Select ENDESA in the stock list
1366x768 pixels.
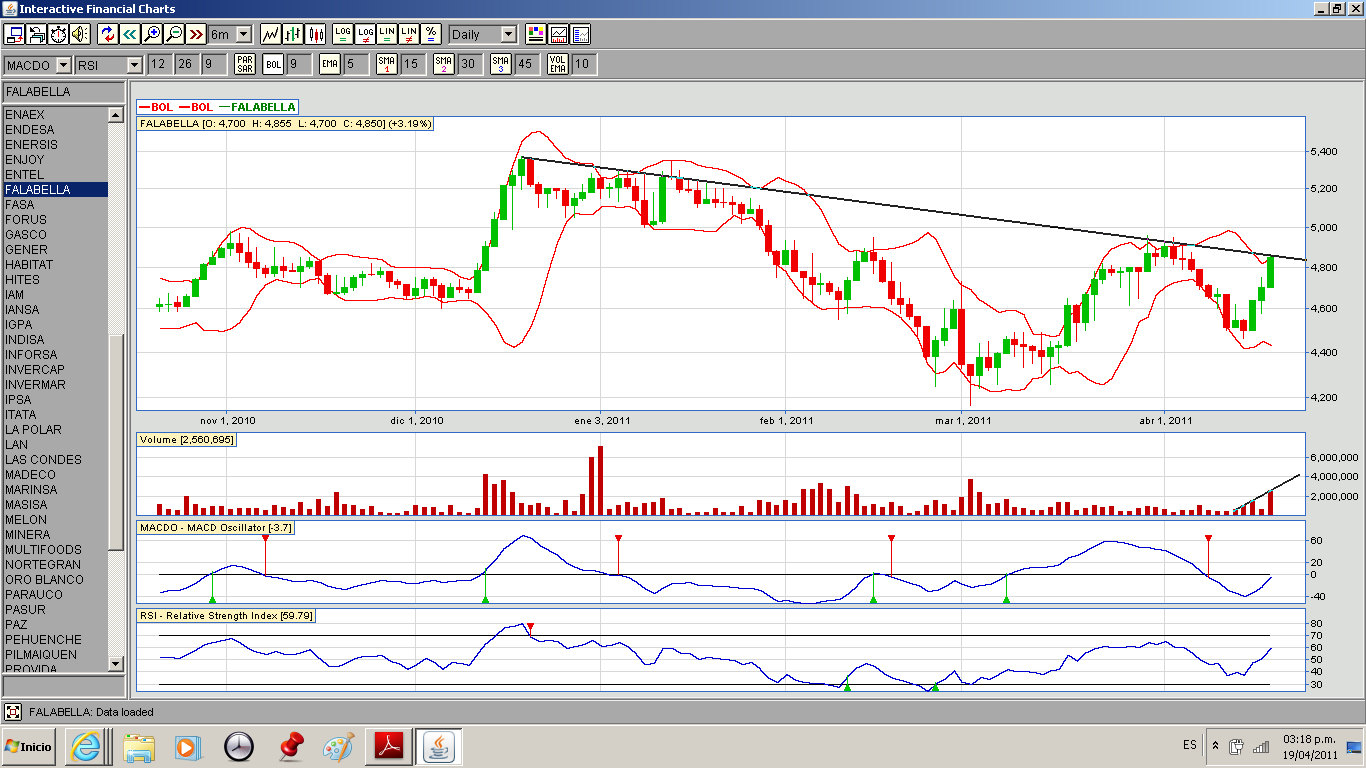pyautogui.click(x=30, y=129)
